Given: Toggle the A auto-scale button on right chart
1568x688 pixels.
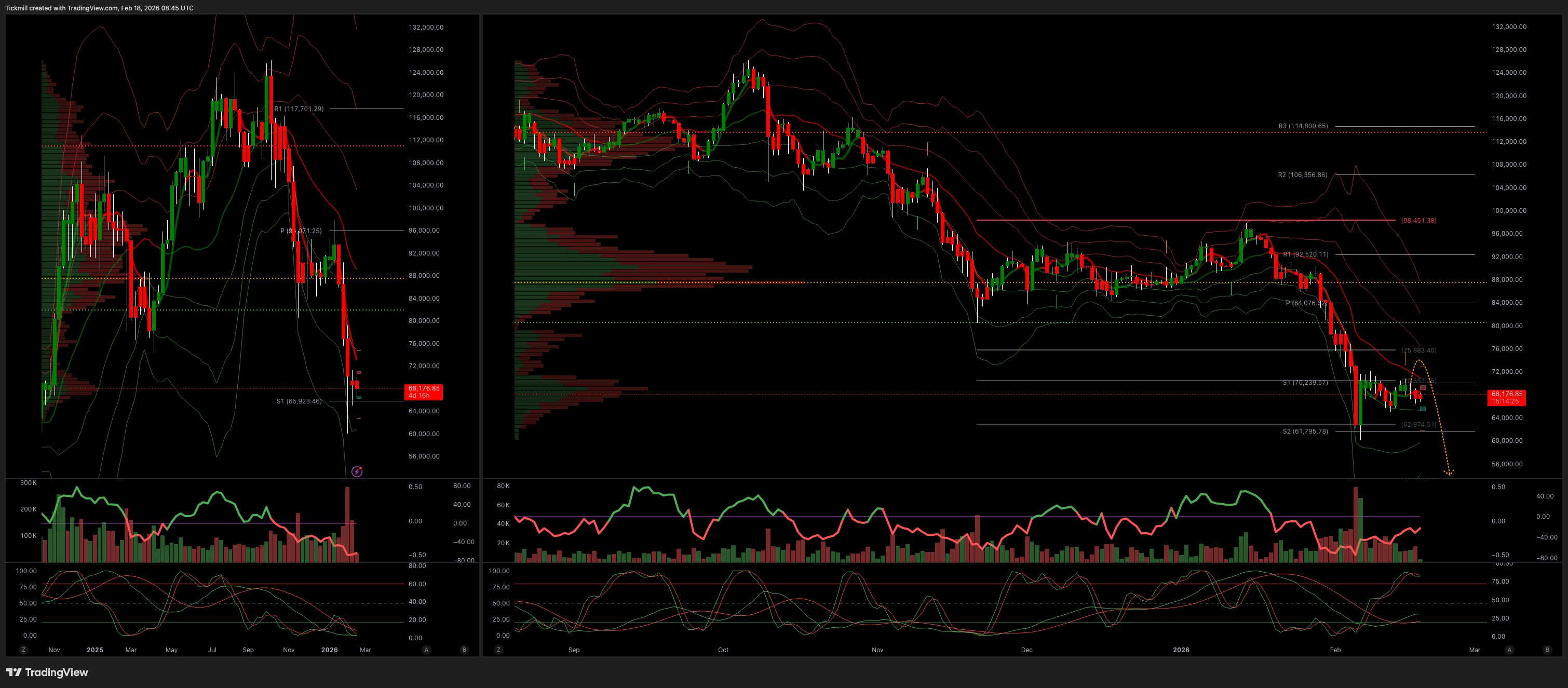Looking at the screenshot, I should (1509, 650).
